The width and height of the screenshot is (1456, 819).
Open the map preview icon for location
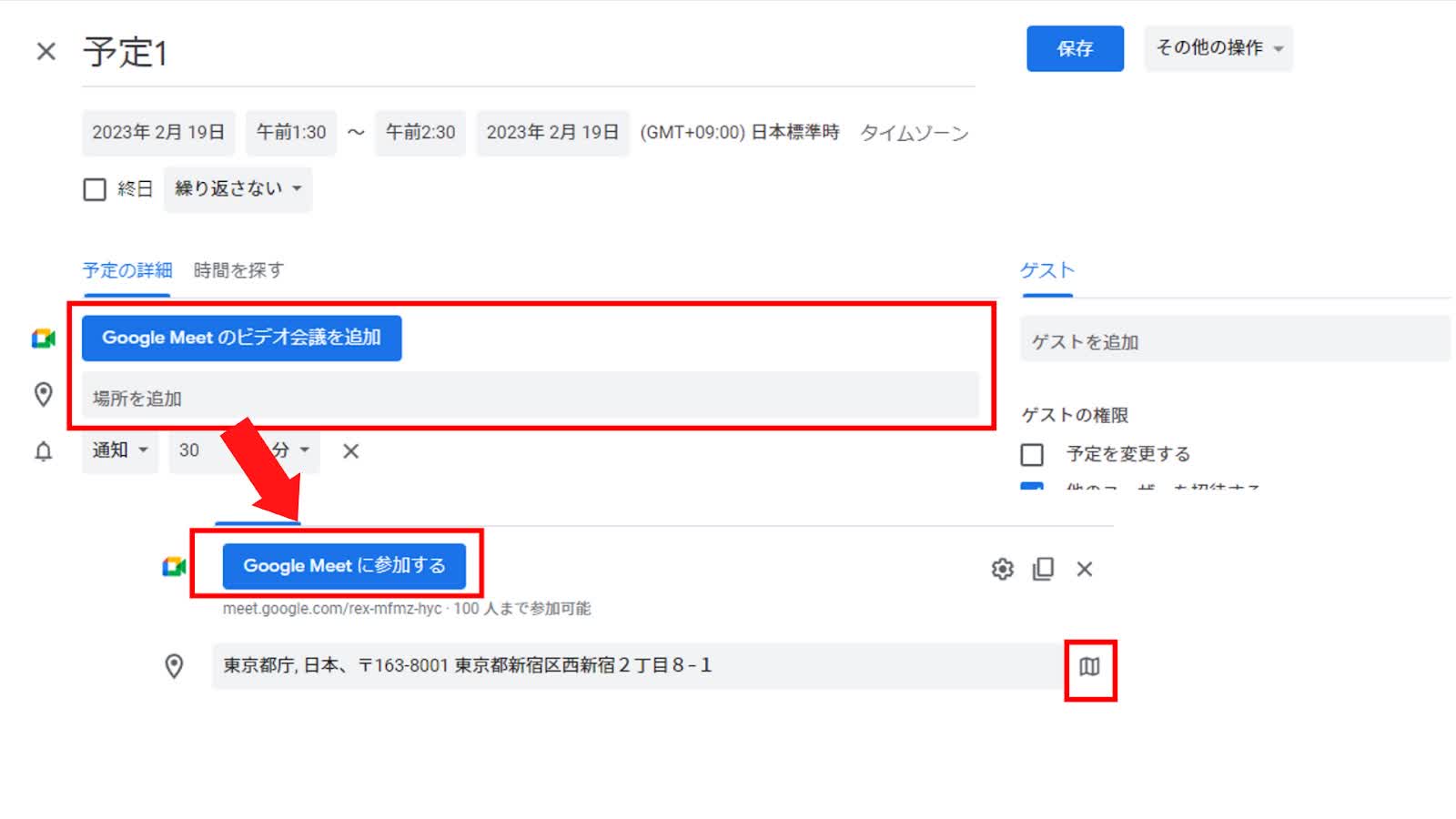(x=1089, y=667)
